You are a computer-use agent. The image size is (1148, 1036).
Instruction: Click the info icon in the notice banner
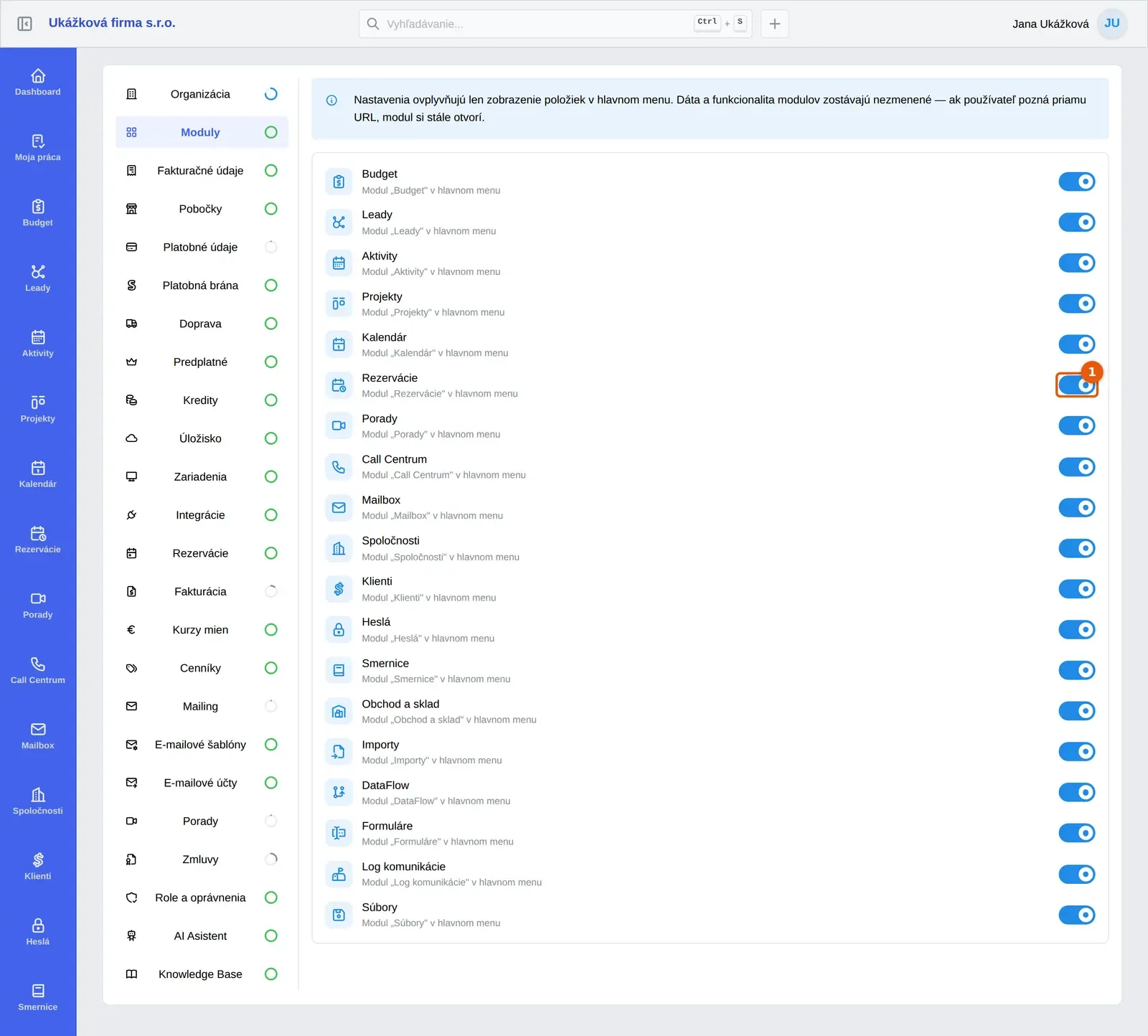[x=331, y=100]
